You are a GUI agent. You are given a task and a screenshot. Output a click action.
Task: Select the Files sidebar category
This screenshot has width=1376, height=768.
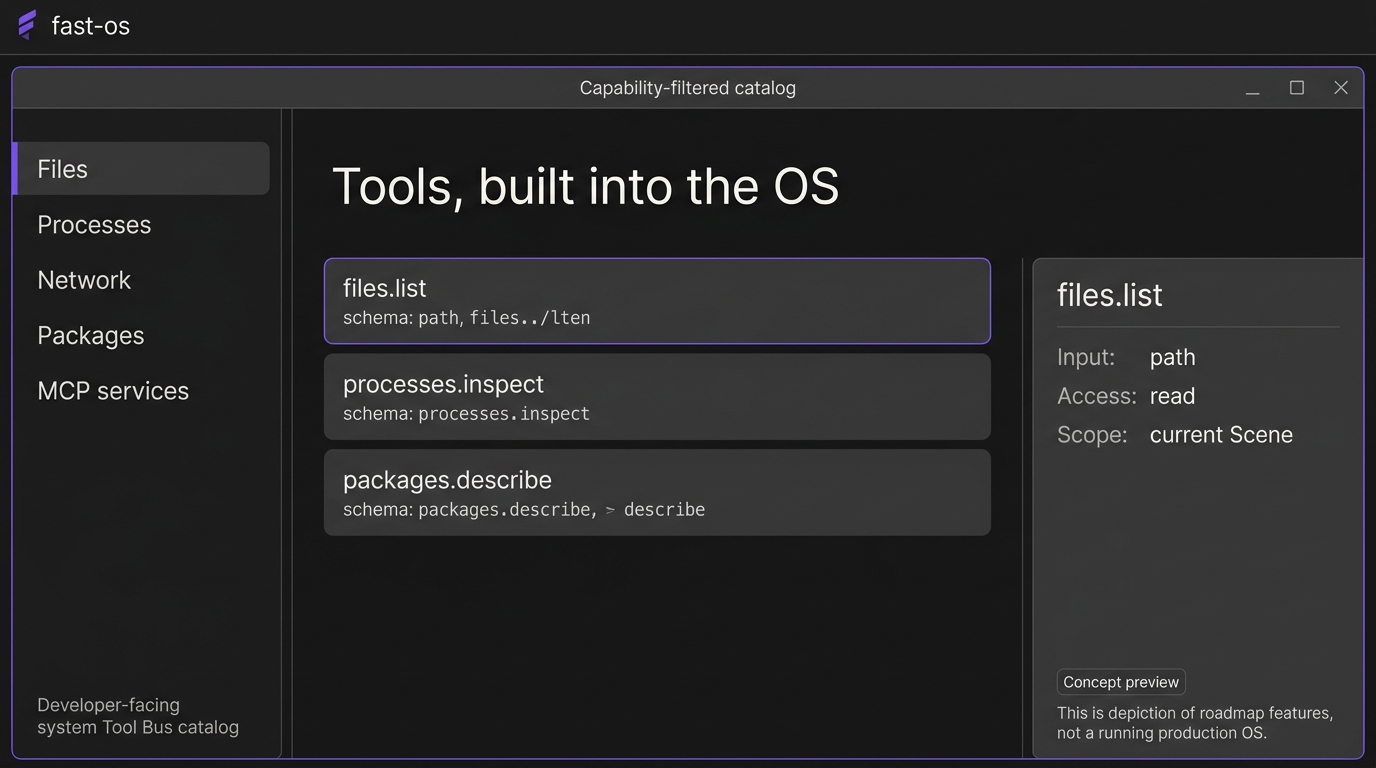click(x=141, y=168)
